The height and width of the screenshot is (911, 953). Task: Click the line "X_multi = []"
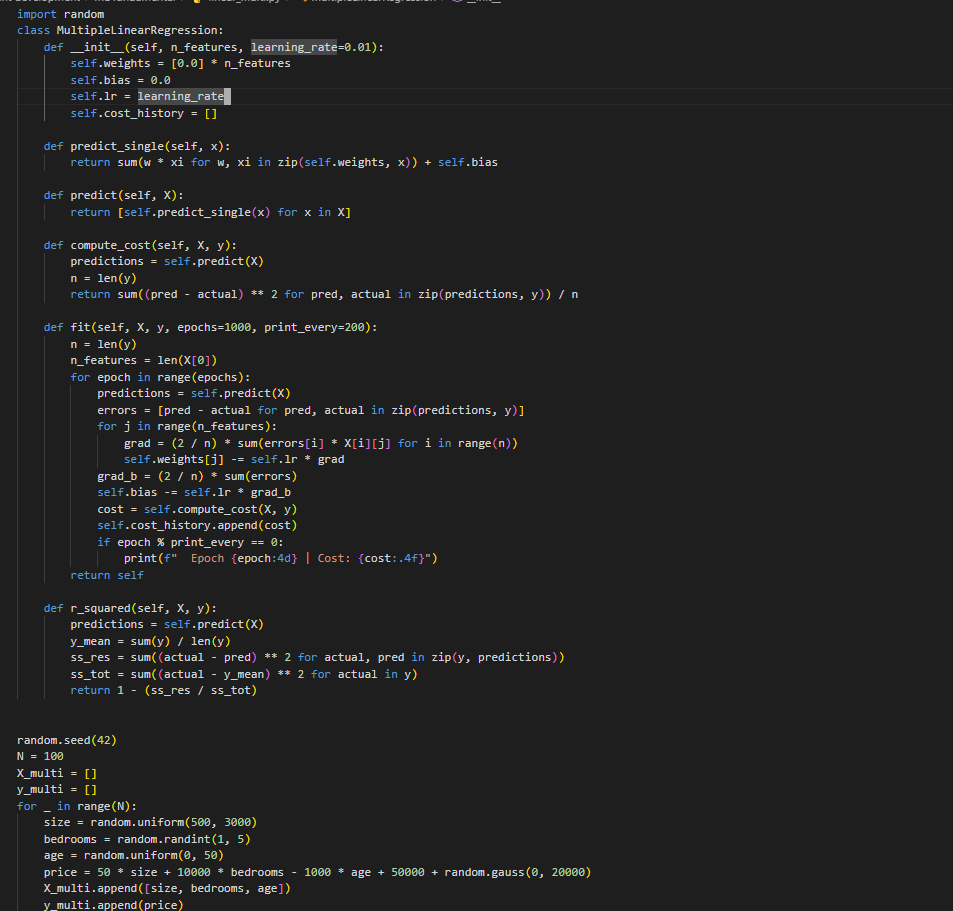(x=57, y=774)
